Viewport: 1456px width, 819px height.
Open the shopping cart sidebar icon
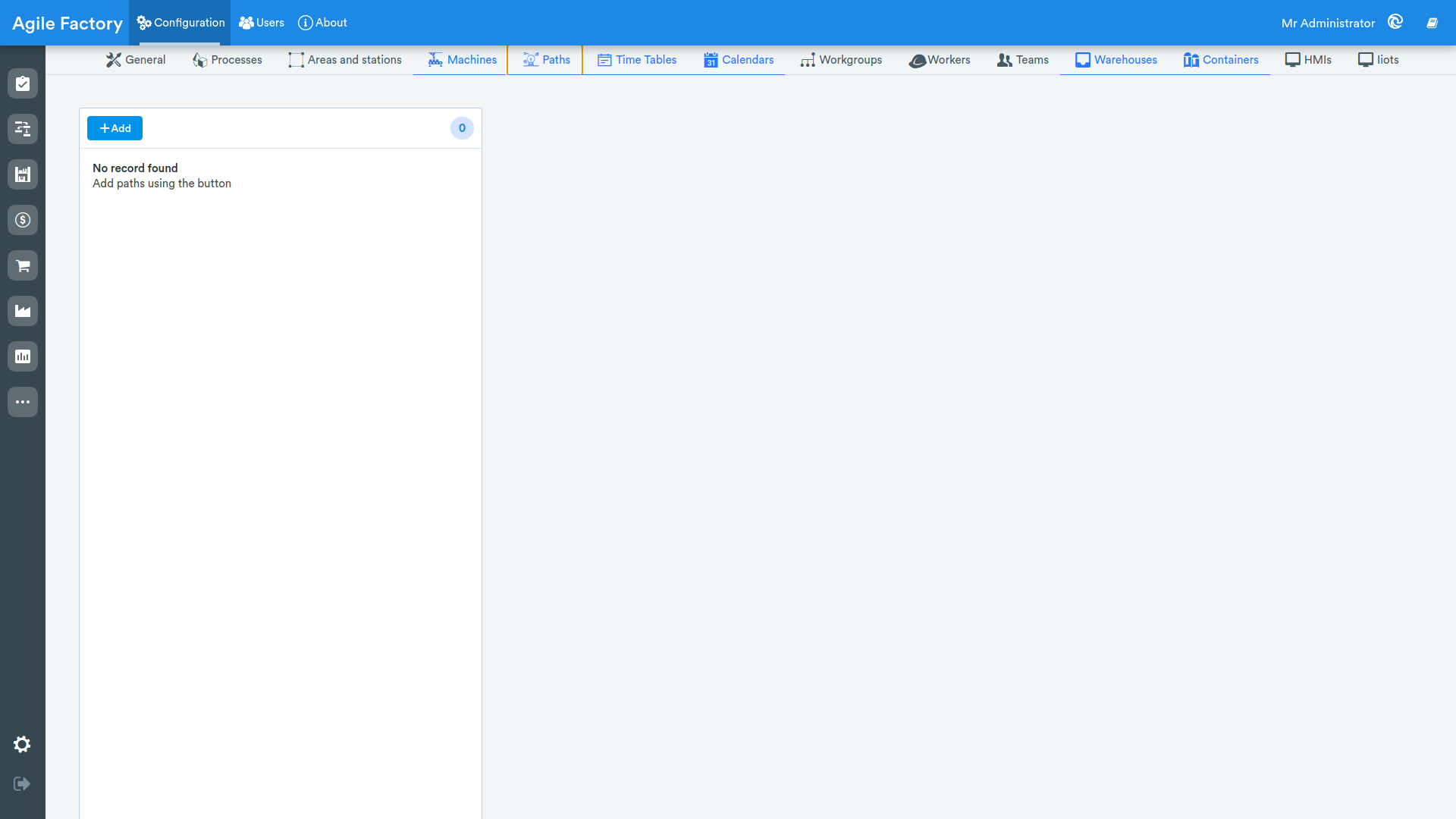tap(23, 265)
